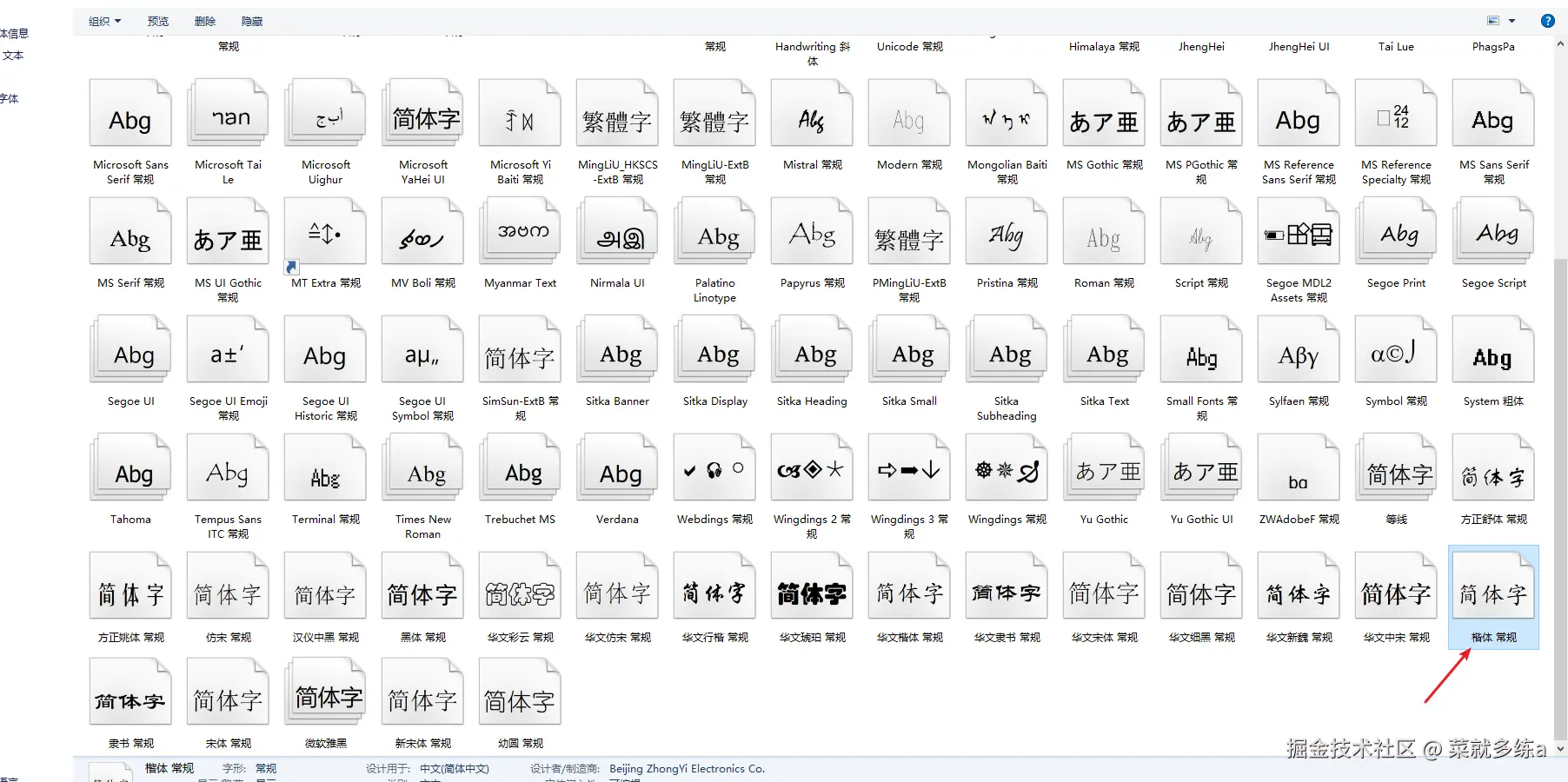Select the Microsoft YaHei UI font icon
The image size is (1568, 782).
tap(422, 113)
